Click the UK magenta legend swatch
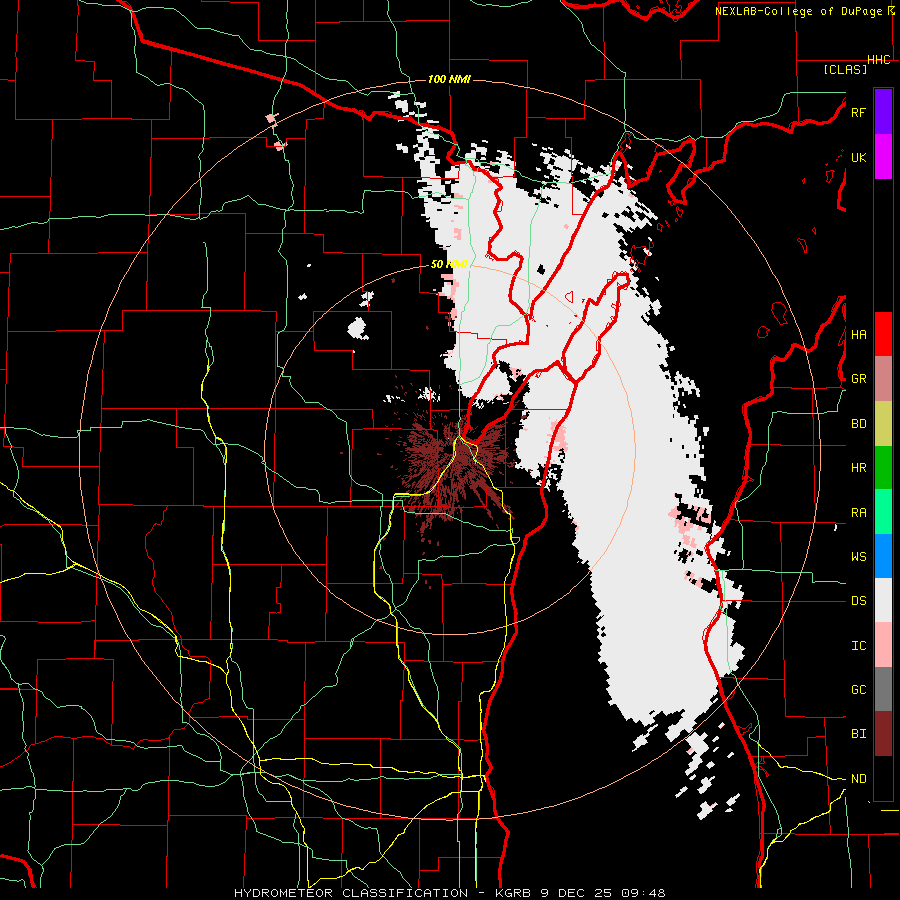This screenshot has height=900, width=900. coord(883,157)
